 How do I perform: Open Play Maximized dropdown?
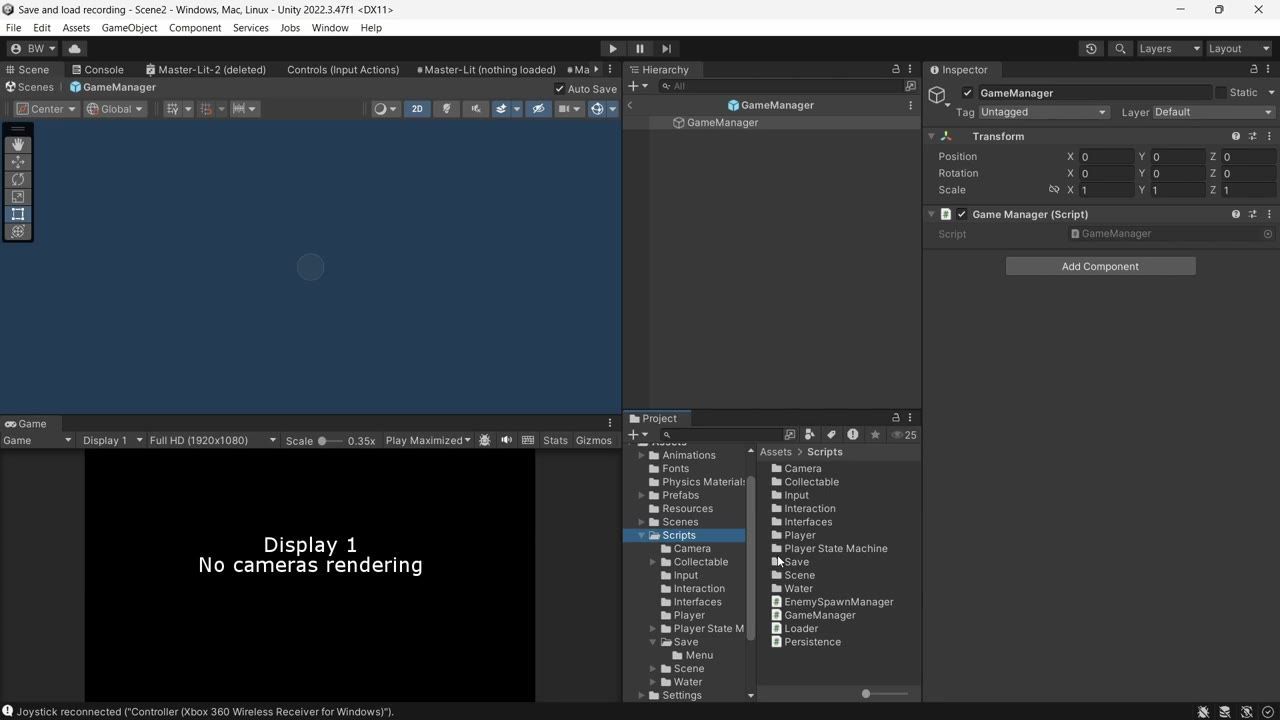coord(427,440)
